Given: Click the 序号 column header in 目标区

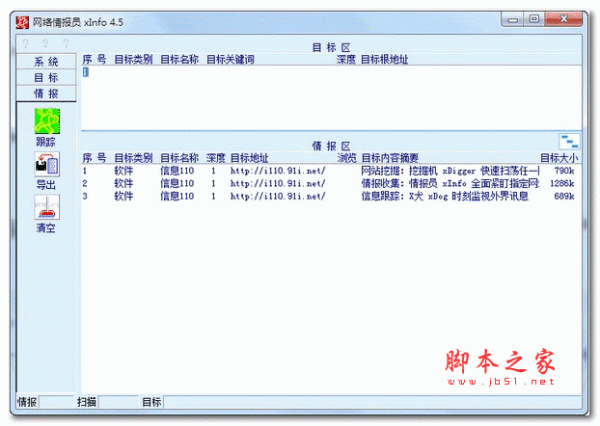Looking at the screenshot, I should [94, 59].
